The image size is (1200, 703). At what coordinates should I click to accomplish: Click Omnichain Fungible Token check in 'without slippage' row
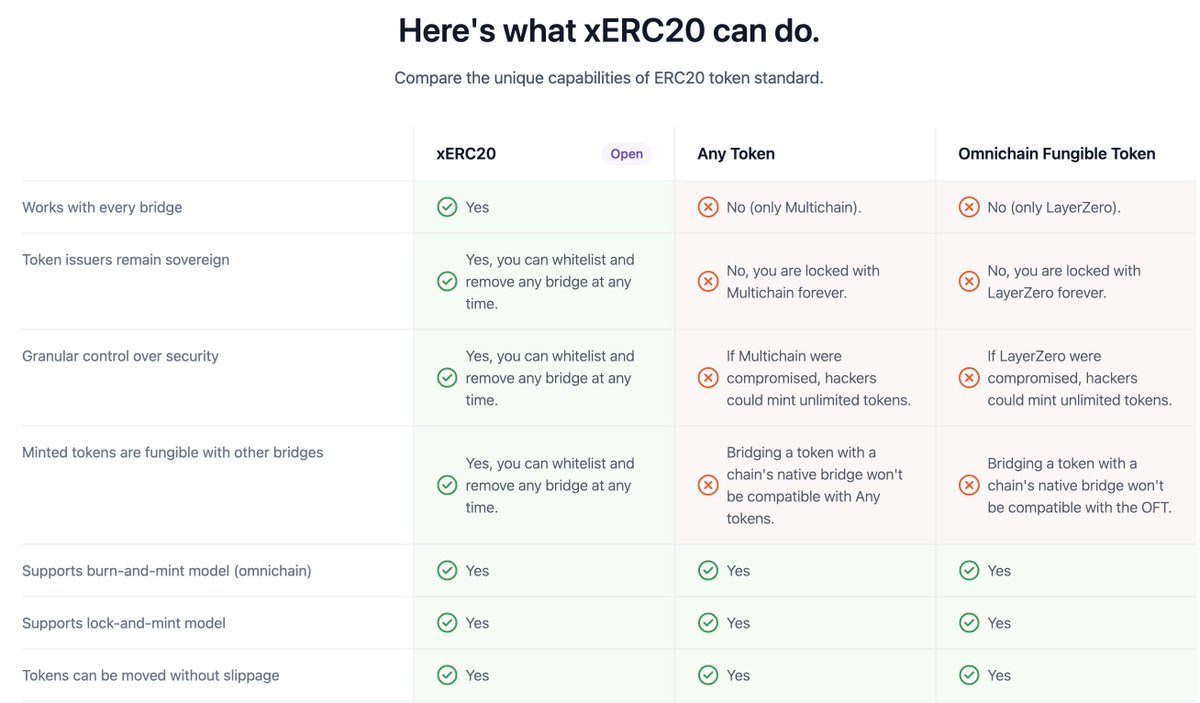[969, 675]
